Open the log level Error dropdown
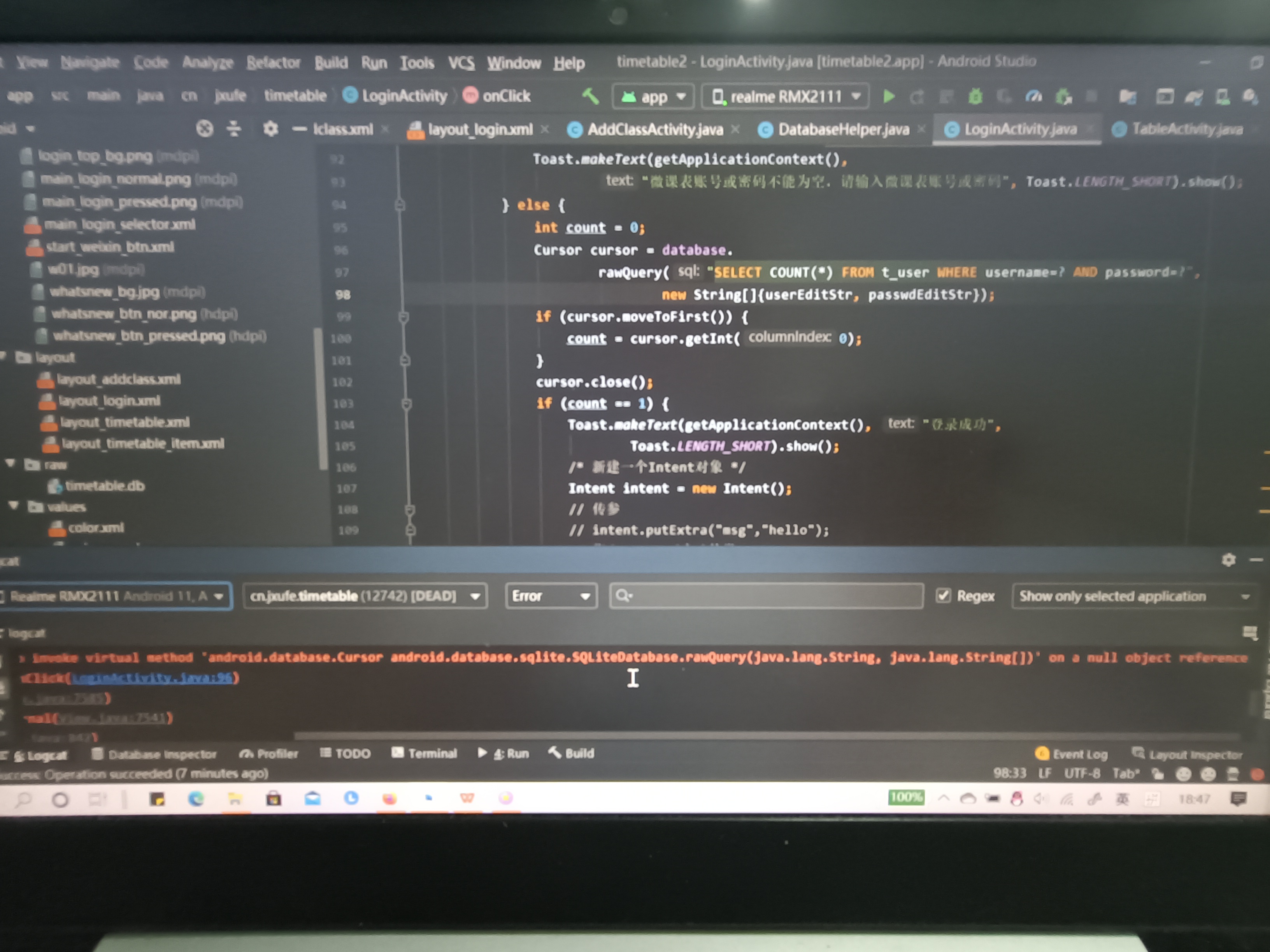The width and height of the screenshot is (1270, 952). point(551,596)
